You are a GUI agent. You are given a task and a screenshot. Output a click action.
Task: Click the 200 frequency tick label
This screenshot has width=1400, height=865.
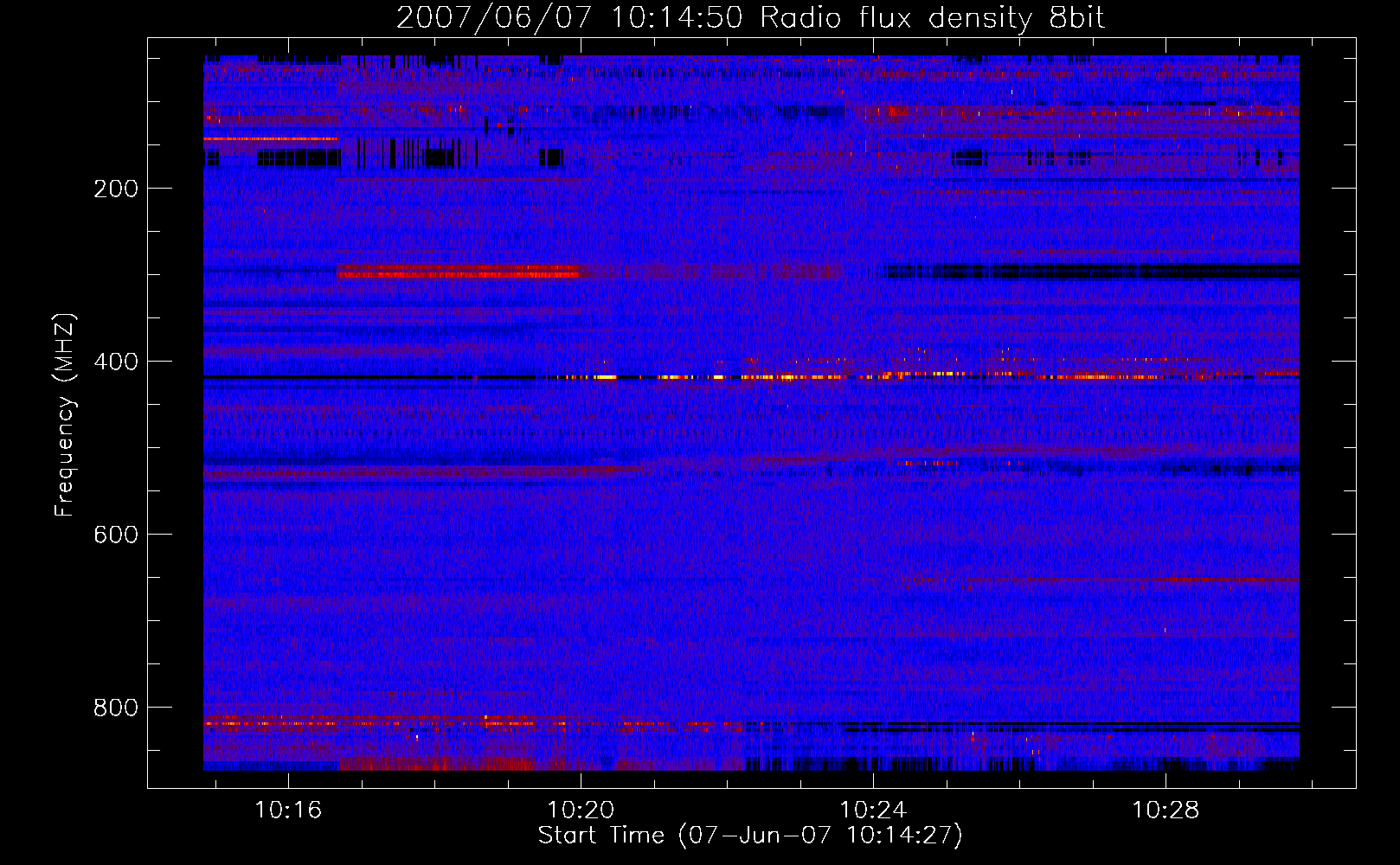click(x=116, y=189)
